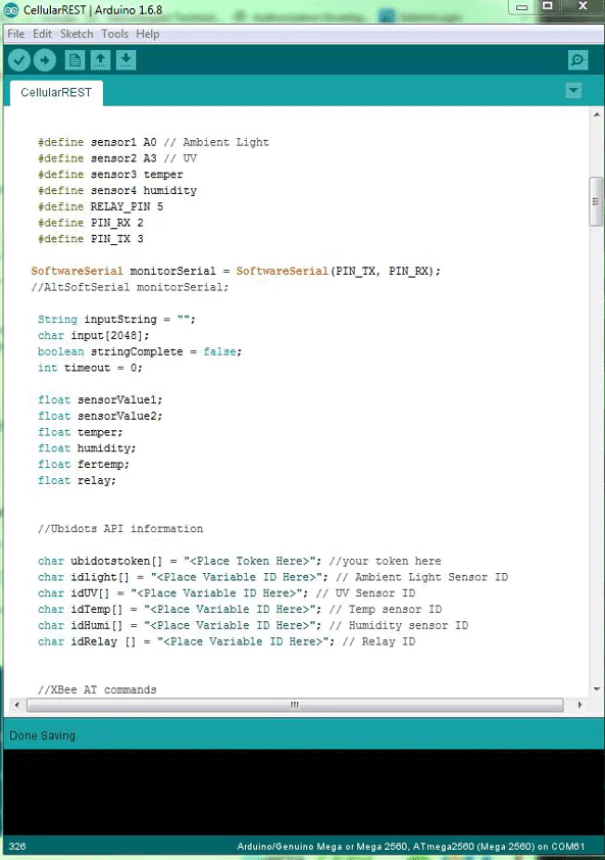The width and height of the screenshot is (605, 860).
Task: Open the File menu
Action: [16, 34]
